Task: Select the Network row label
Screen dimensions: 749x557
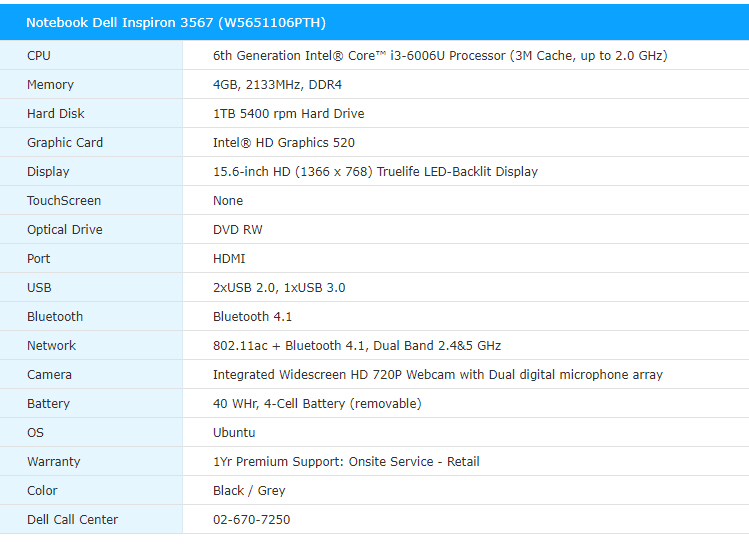Action: (x=51, y=346)
